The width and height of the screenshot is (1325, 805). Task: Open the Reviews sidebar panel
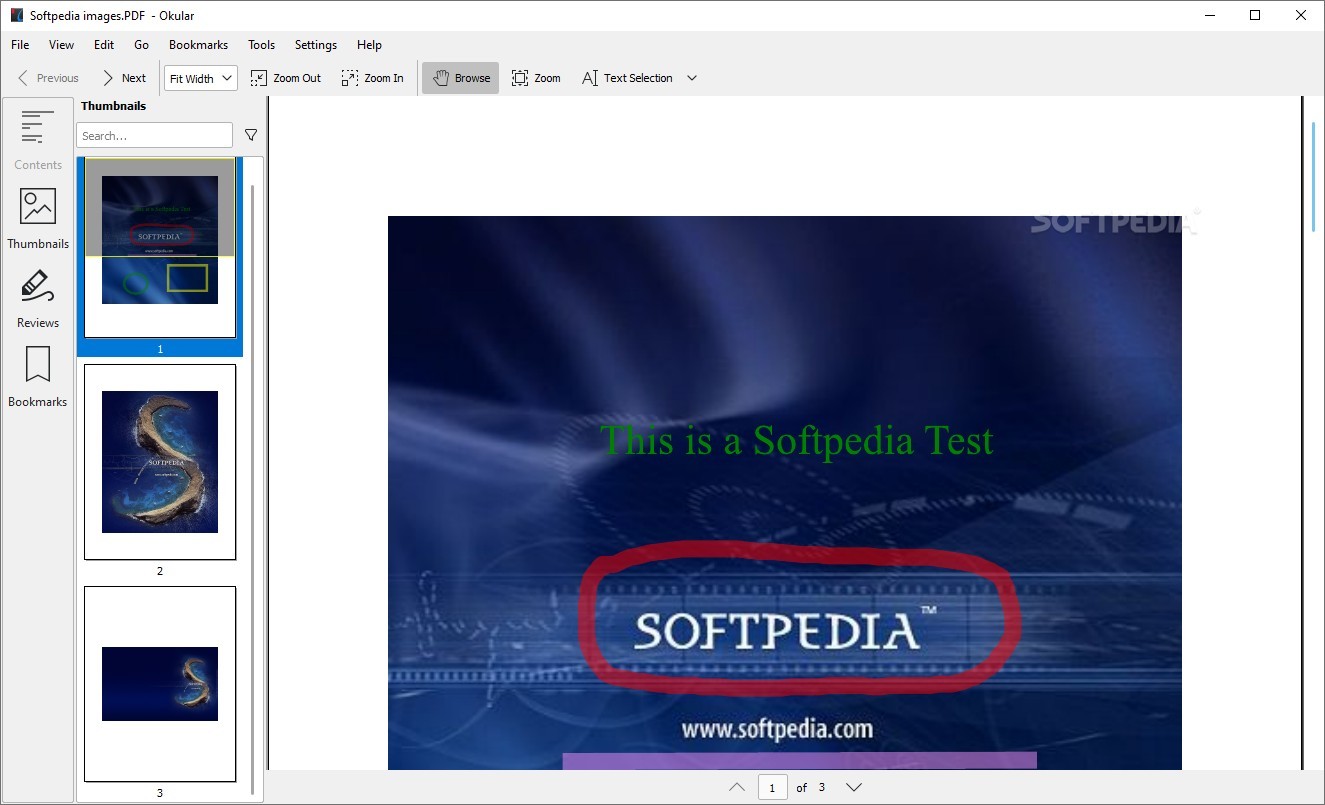[x=38, y=297]
